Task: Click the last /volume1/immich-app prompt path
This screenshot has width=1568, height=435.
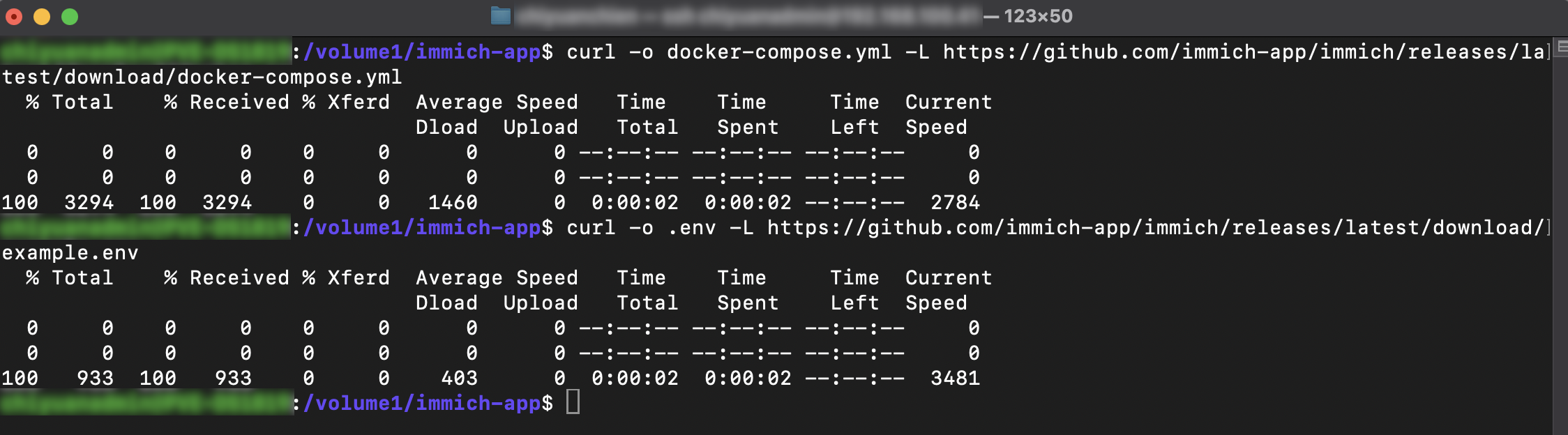Action: point(422,404)
